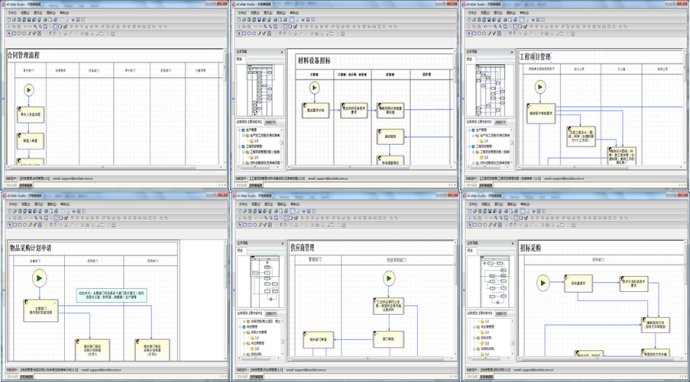Click the green start node in 工程项目管理 diagram

point(540,87)
